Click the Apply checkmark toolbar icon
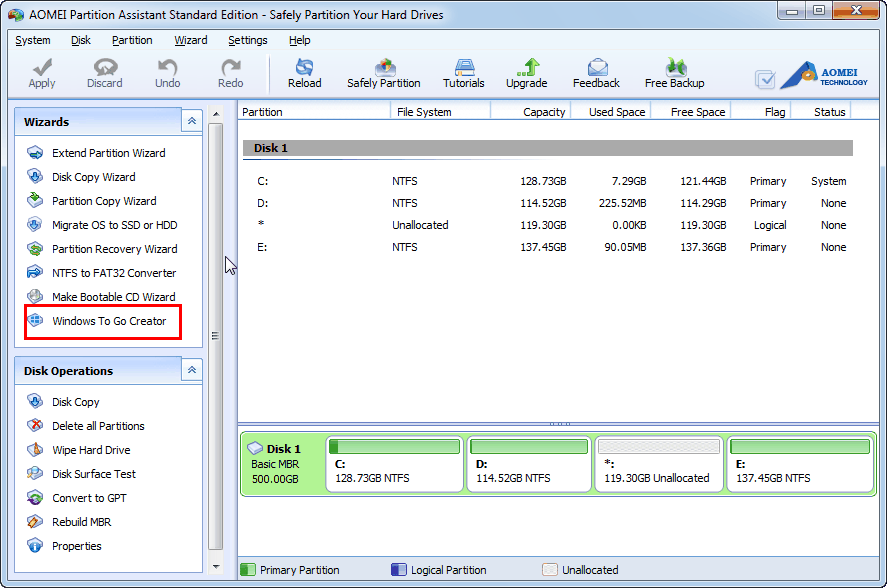Image resolution: width=887 pixels, height=588 pixels. 42,67
